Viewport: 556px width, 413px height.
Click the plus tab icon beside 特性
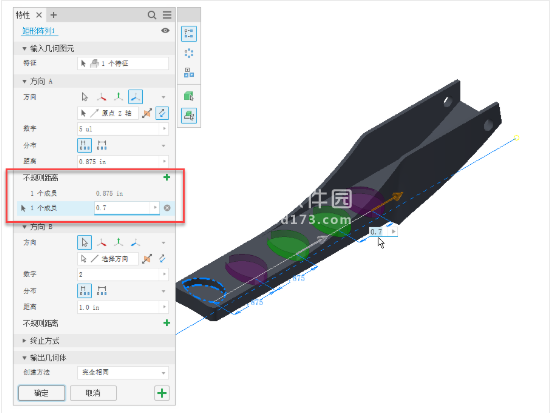[54, 15]
